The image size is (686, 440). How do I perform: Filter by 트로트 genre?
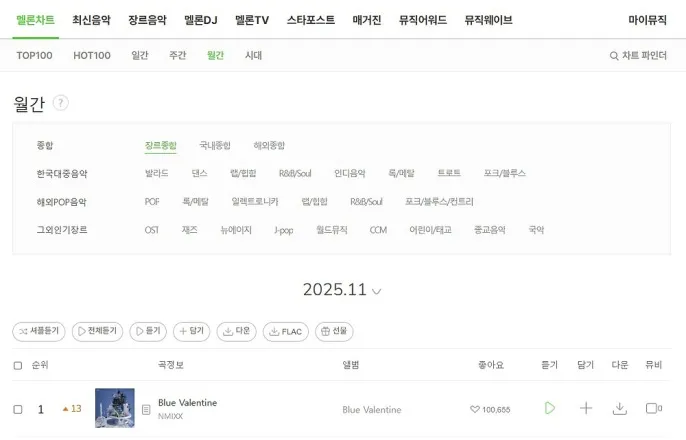[449, 173]
